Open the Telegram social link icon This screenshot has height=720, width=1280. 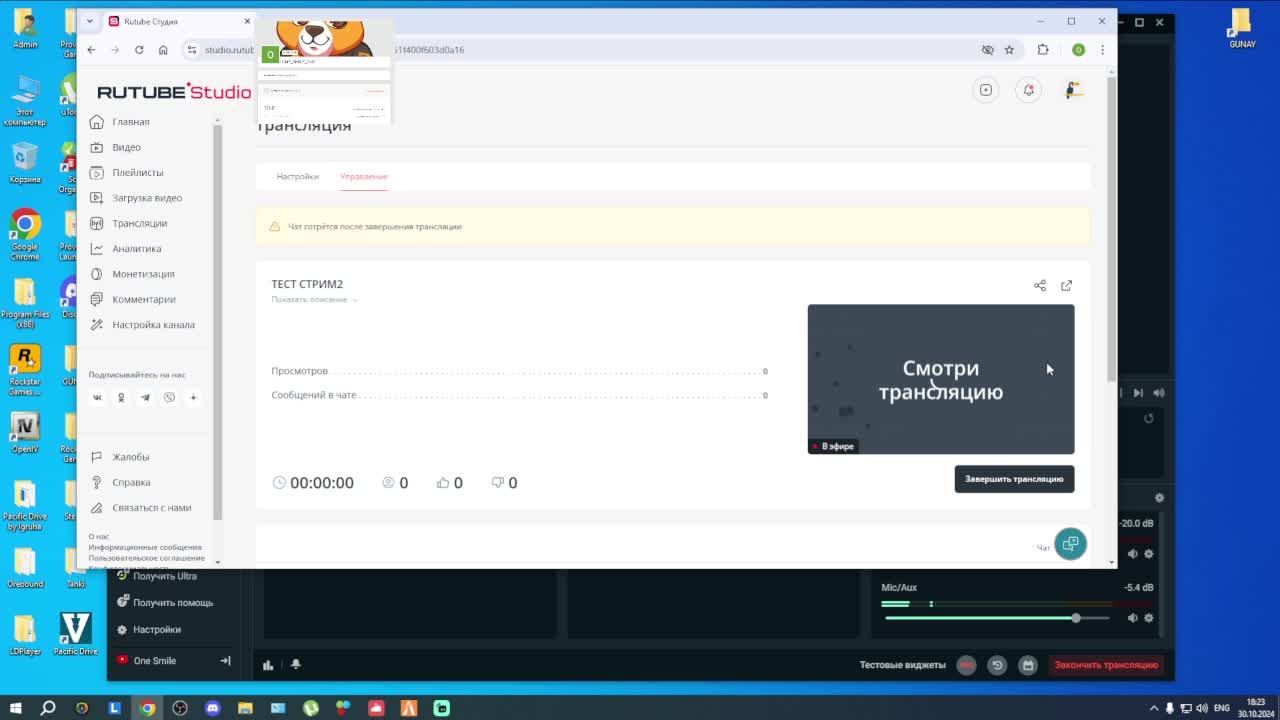pos(145,397)
